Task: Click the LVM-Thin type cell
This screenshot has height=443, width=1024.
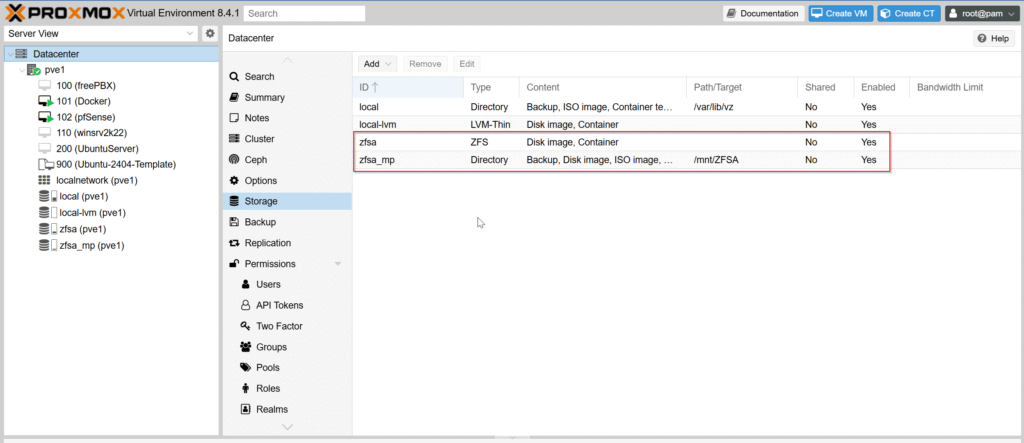Action: (x=491, y=124)
